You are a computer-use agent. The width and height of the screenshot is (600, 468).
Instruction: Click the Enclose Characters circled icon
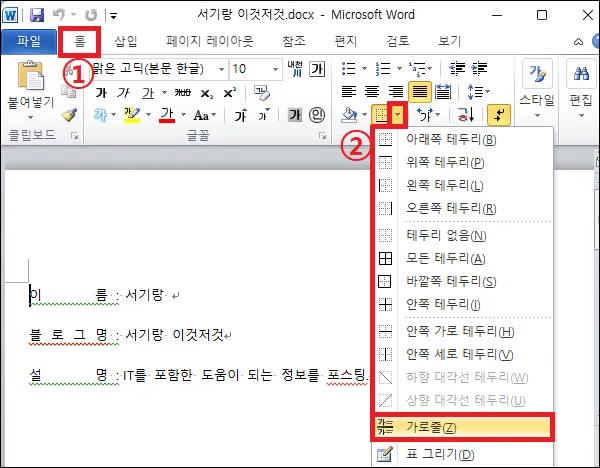317,115
